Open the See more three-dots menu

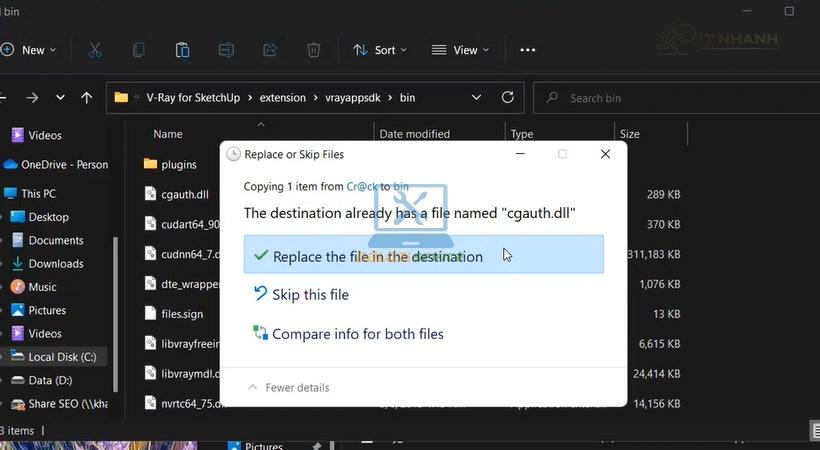tap(528, 50)
